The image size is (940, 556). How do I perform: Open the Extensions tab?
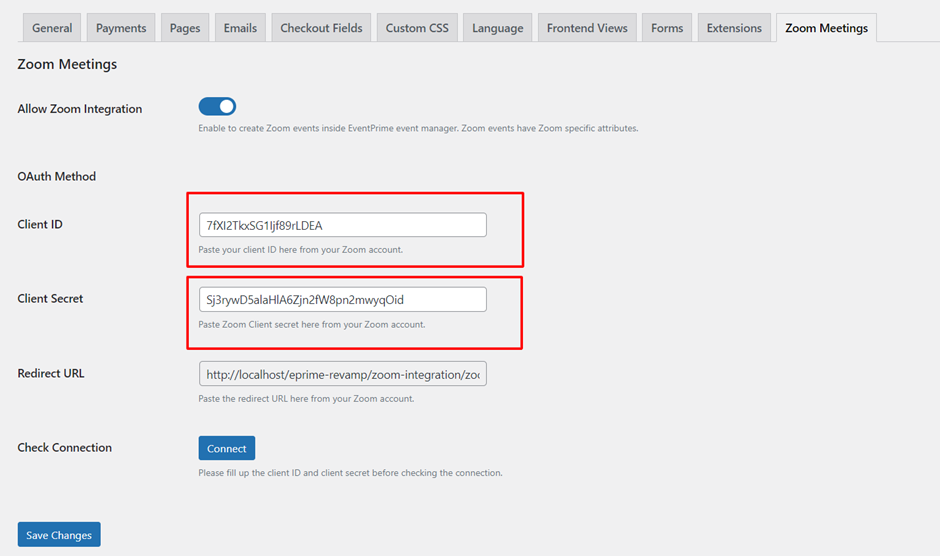point(734,28)
